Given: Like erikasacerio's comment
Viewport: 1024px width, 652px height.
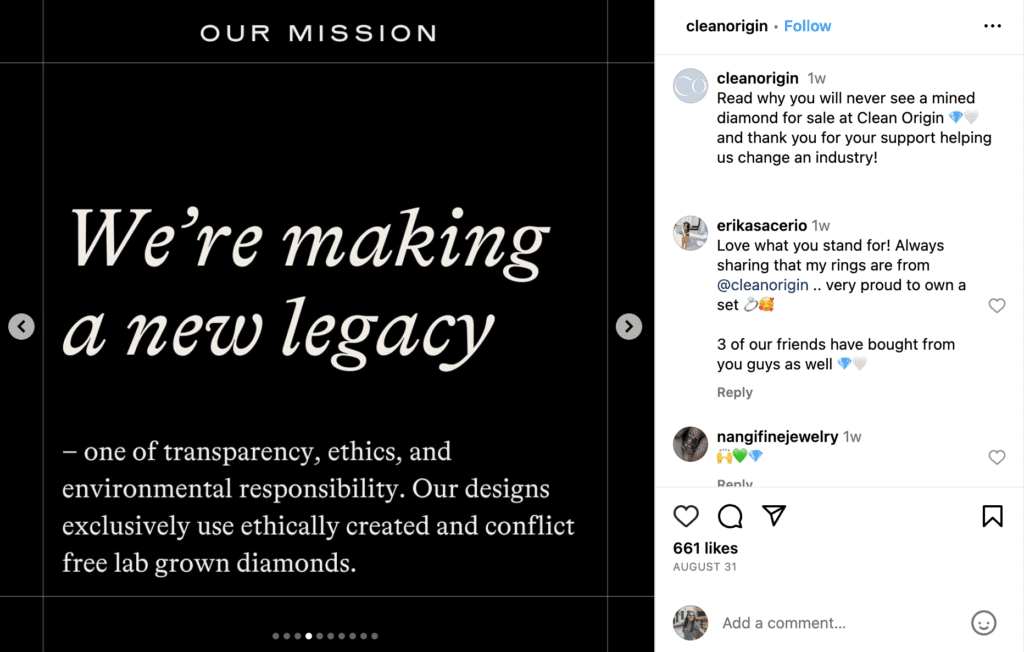Looking at the screenshot, I should click(x=997, y=305).
